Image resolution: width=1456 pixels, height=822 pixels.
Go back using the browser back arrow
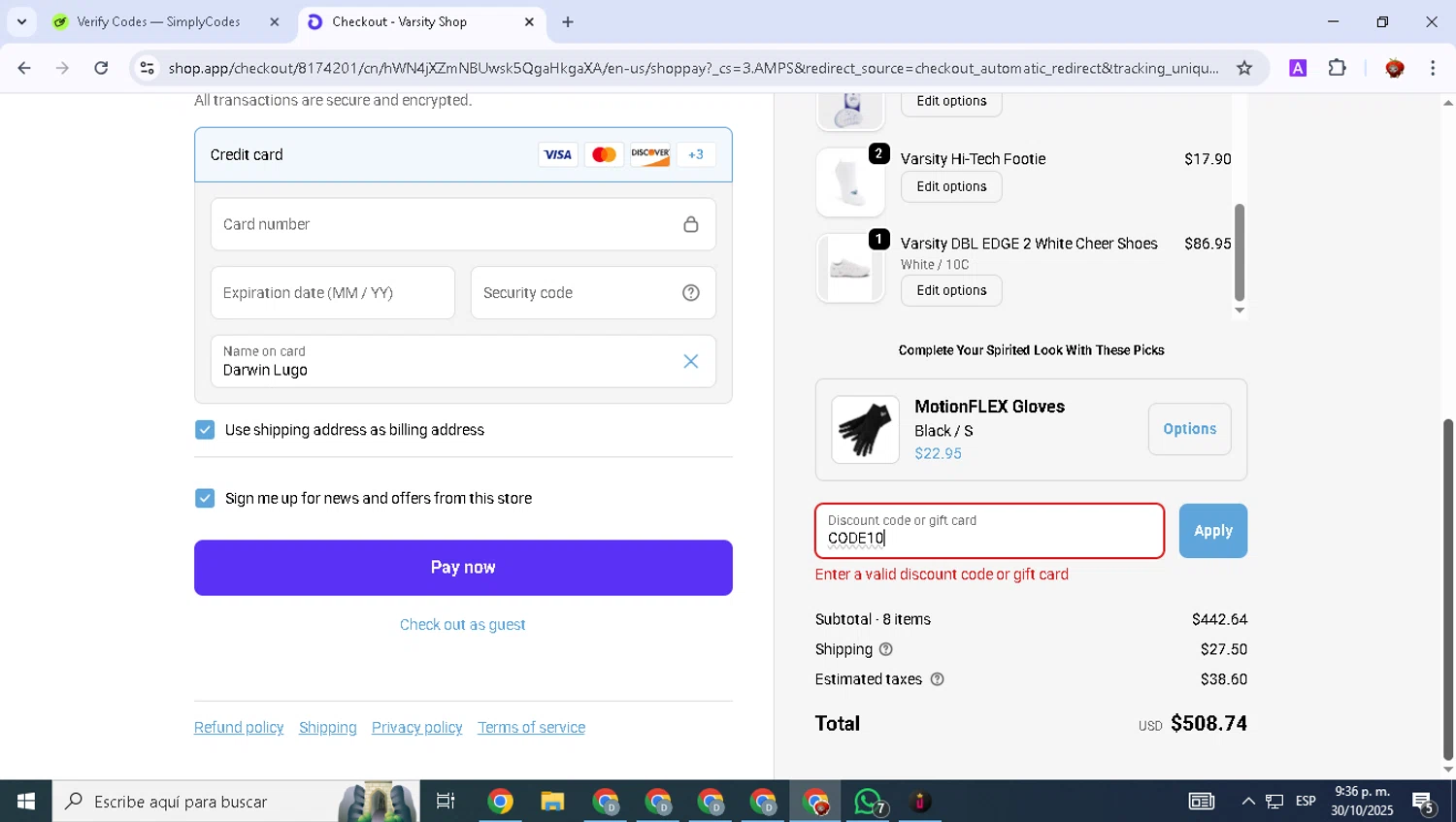point(24,68)
